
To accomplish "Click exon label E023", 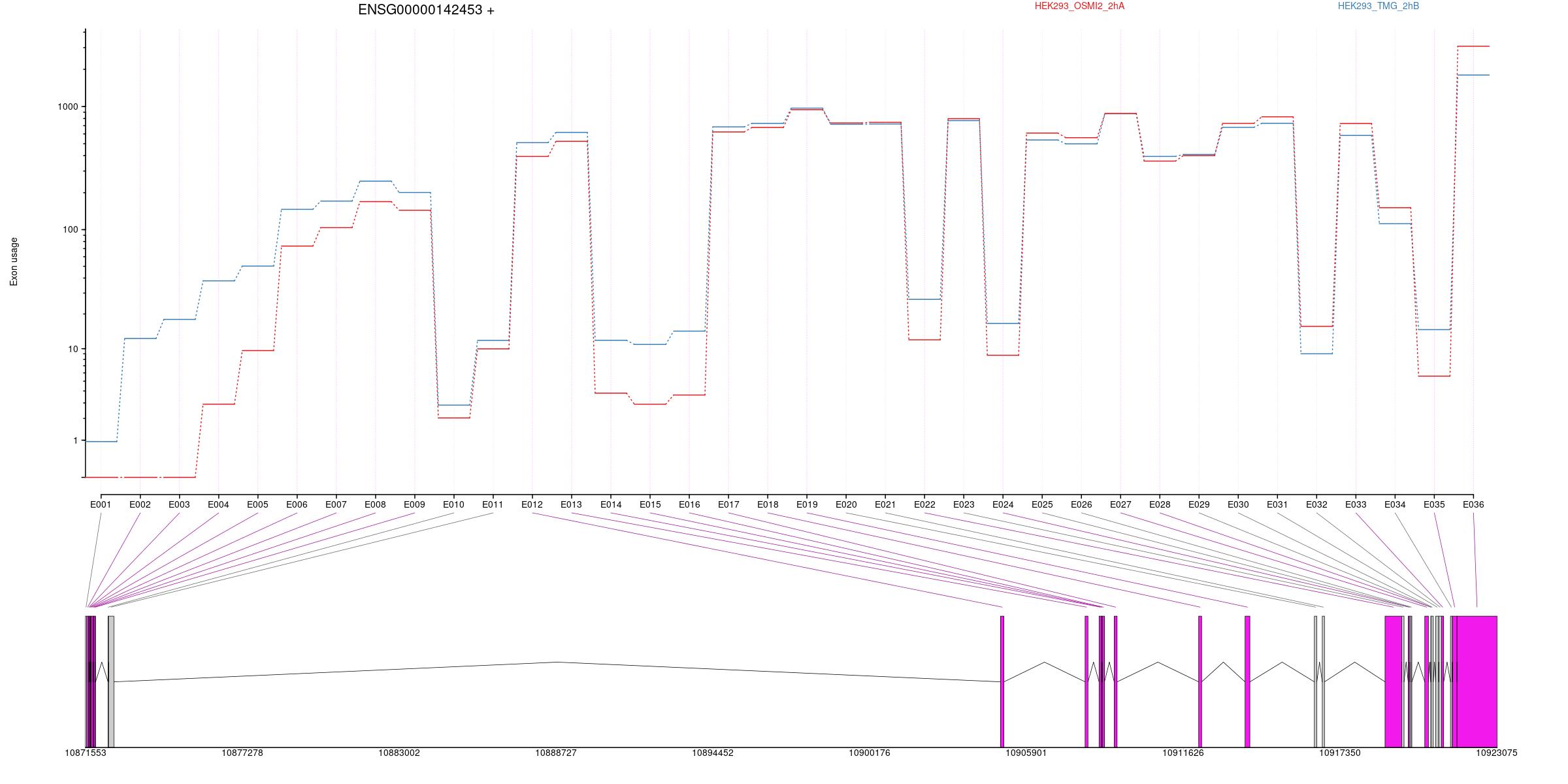I will (x=964, y=505).
